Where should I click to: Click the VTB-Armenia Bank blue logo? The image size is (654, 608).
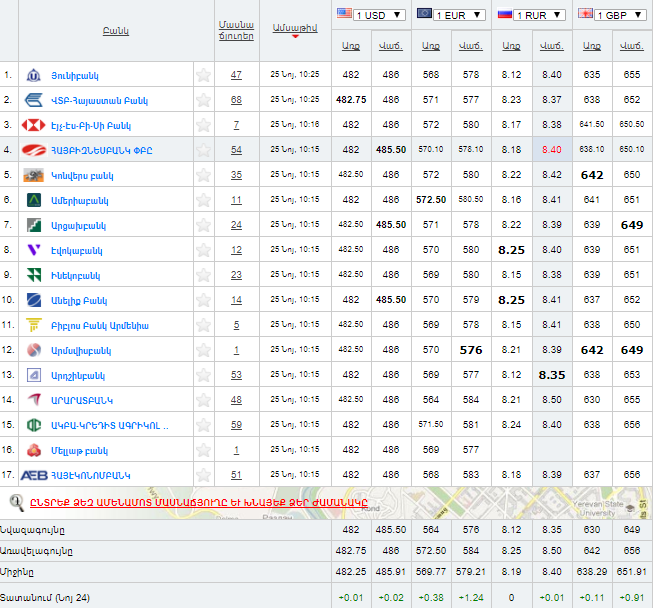(33, 100)
